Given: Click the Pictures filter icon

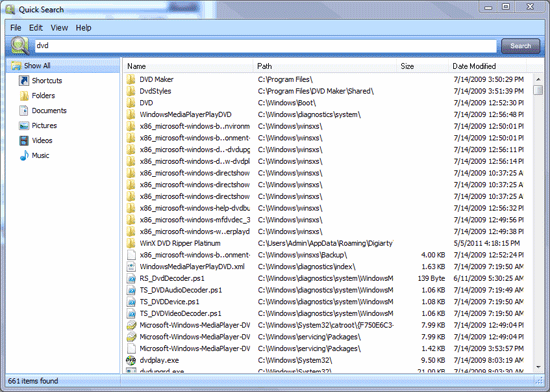Looking at the screenshot, I should coord(24,126).
